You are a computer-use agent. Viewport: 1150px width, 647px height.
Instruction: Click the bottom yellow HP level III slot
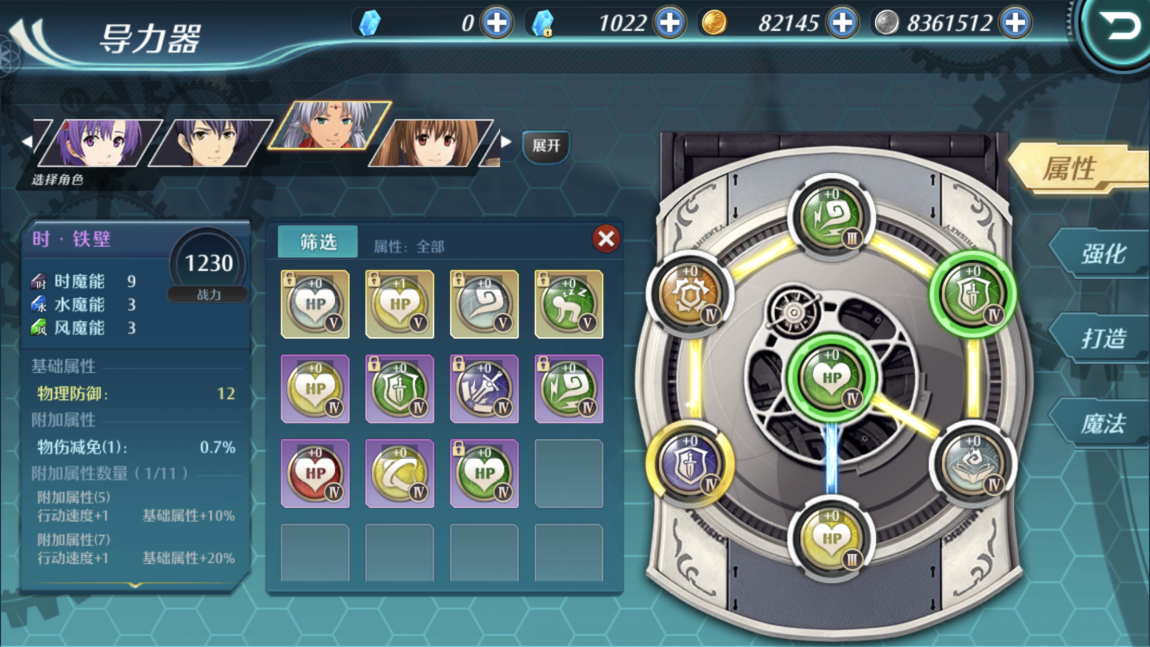831,538
